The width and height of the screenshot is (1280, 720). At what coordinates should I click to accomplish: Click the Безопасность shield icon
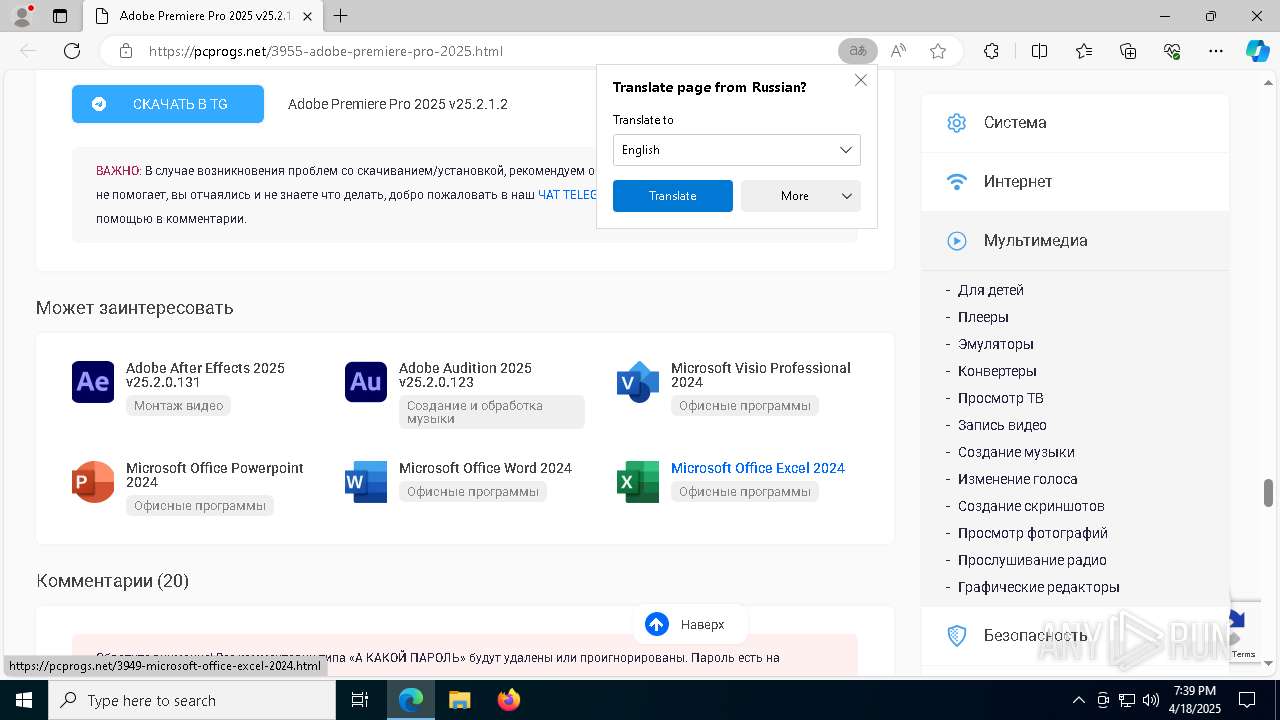coord(957,635)
